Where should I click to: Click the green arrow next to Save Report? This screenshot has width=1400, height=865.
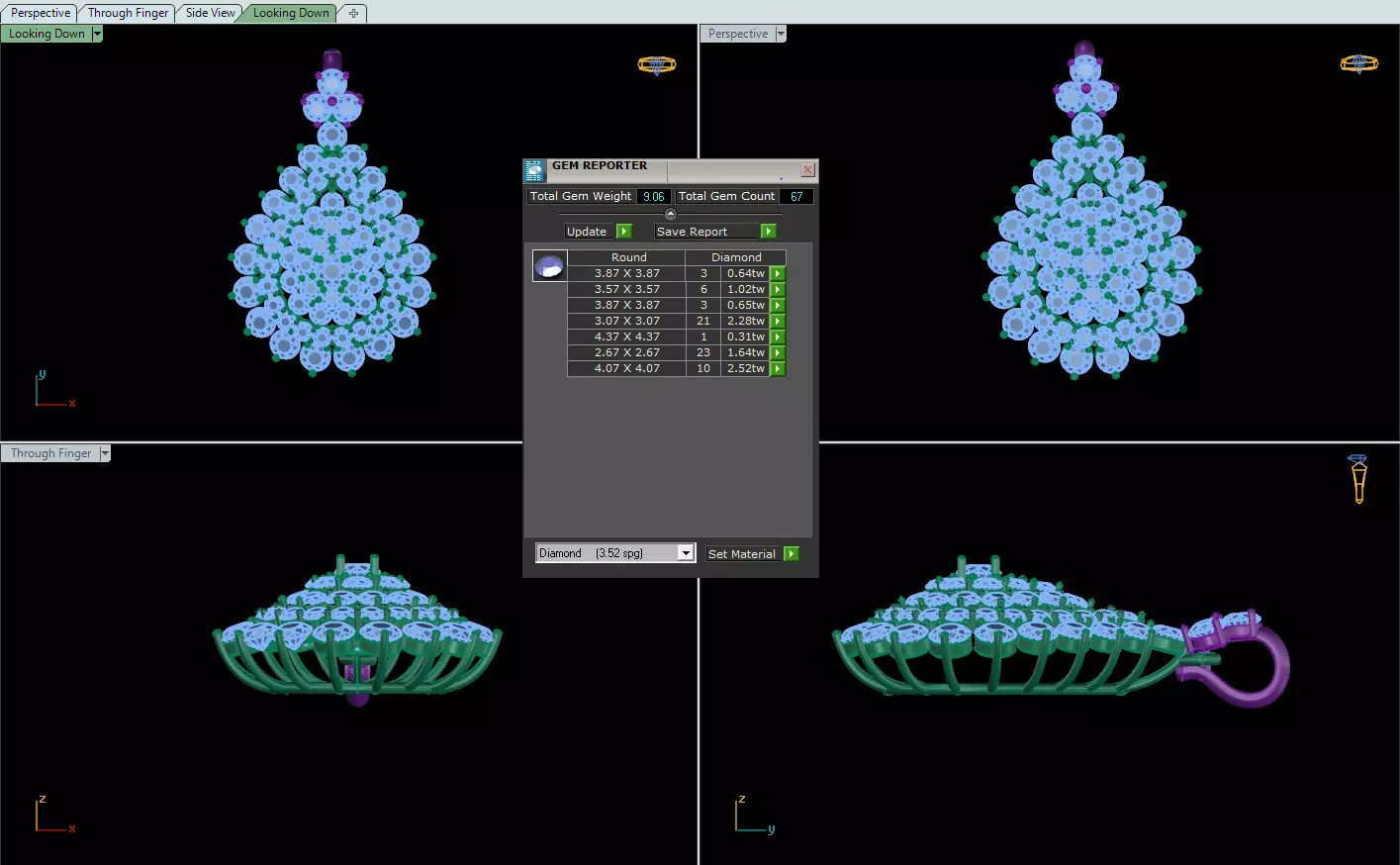coord(769,232)
